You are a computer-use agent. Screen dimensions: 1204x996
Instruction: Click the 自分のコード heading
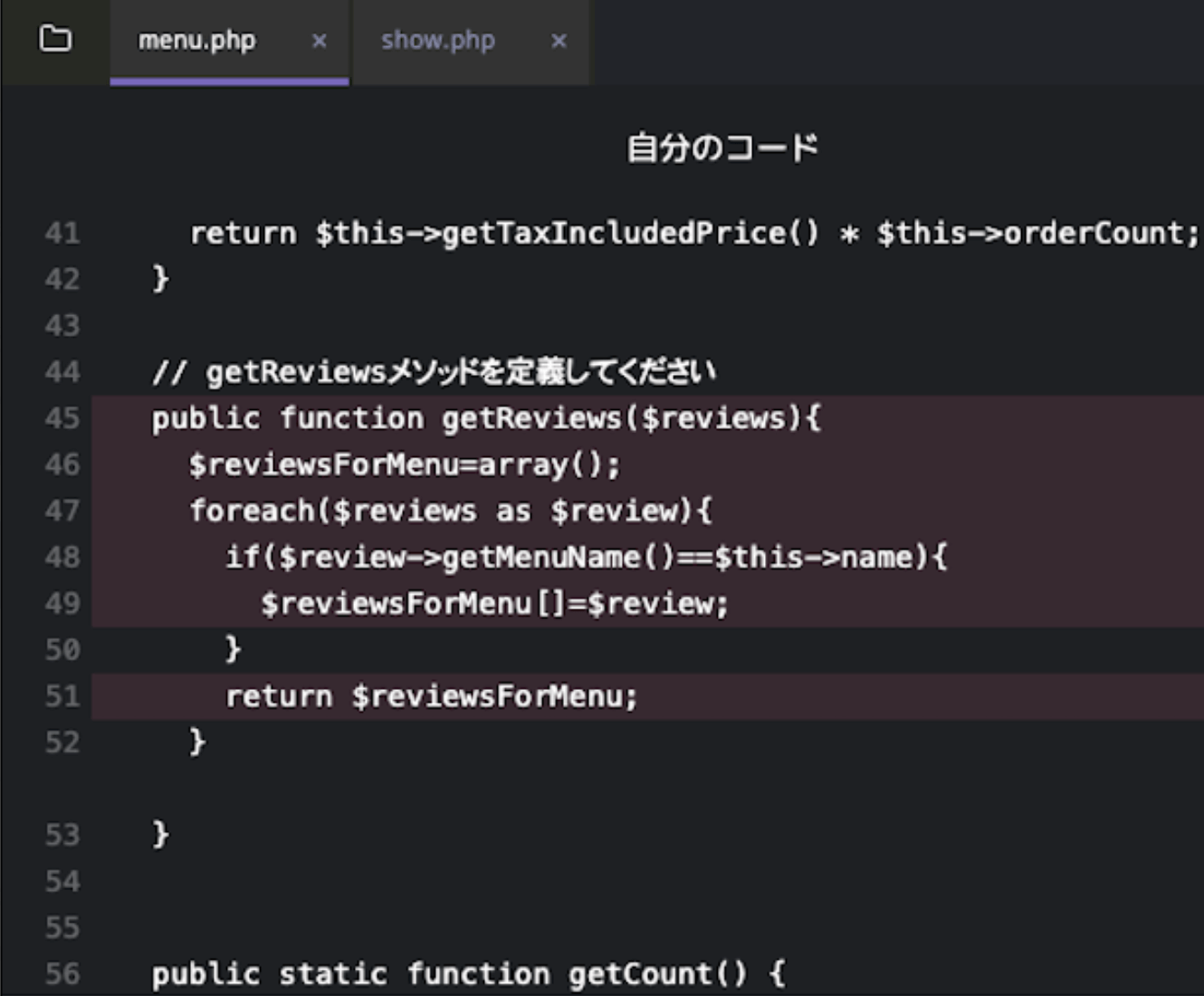pyautogui.click(x=721, y=147)
